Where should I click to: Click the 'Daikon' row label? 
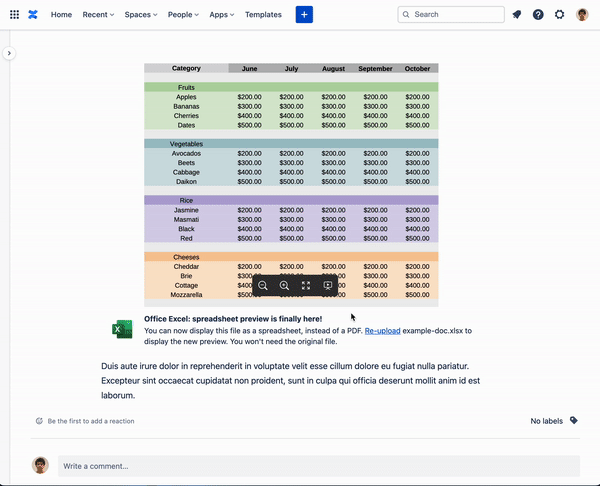186,181
